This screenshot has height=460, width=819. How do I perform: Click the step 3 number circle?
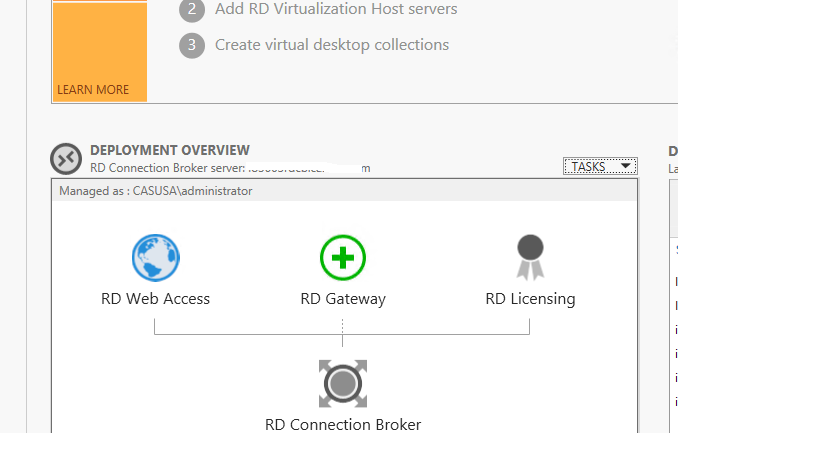click(x=192, y=45)
